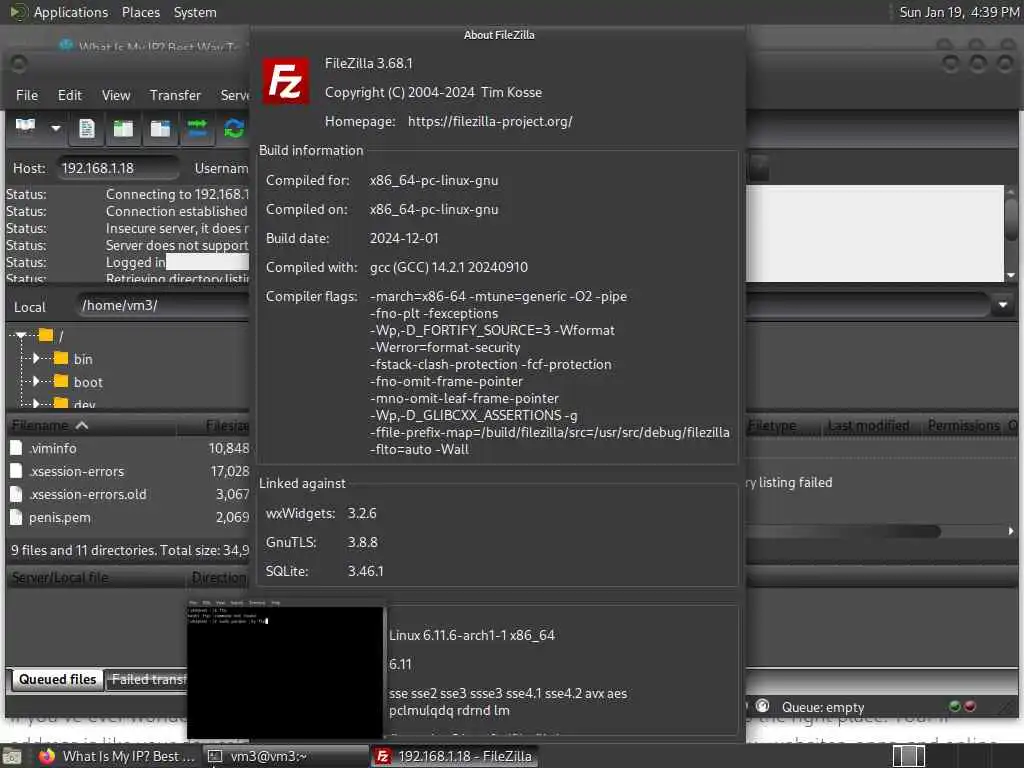The width and height of the screenshot is (1024, 768).
Task: Click the queue status icon beside Queue: empty
Action: (762, 706)
